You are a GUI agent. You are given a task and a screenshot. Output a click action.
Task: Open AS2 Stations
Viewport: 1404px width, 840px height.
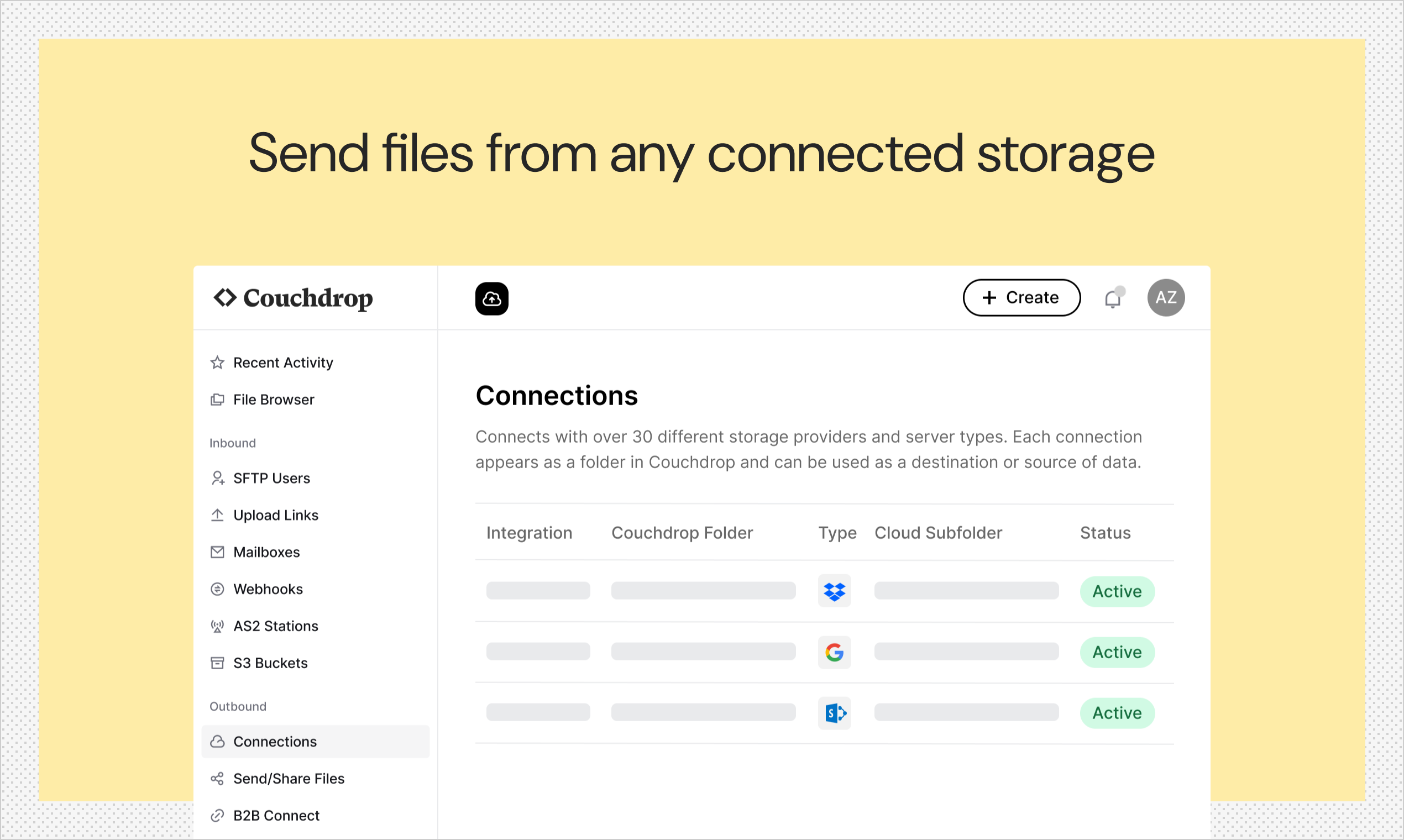click(x=276, y=626)
